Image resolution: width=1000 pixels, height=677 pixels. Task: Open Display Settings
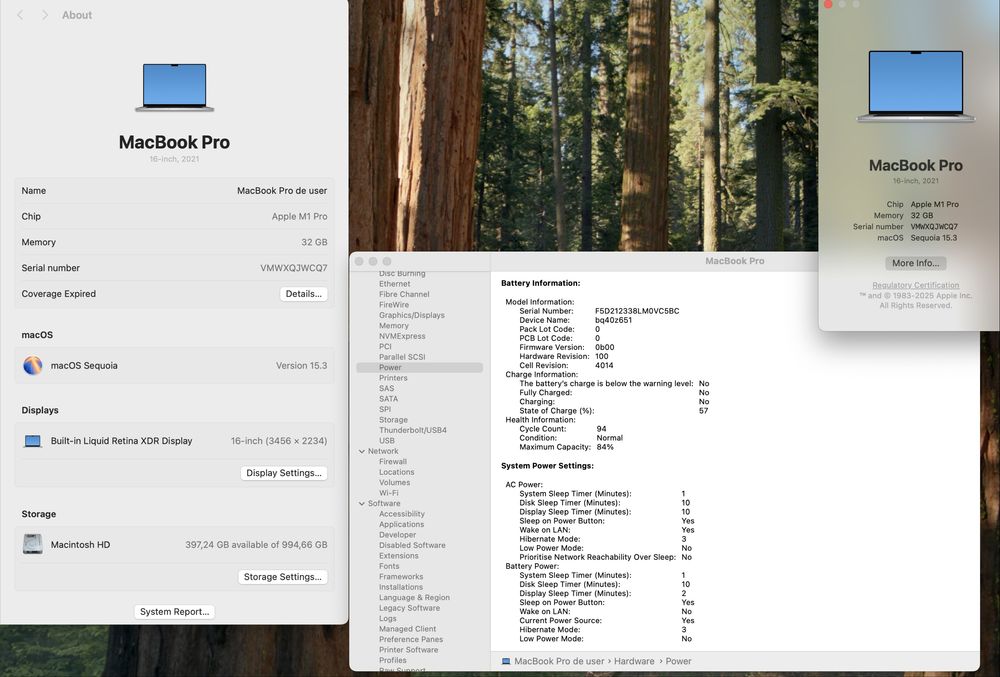pos(284,473)
